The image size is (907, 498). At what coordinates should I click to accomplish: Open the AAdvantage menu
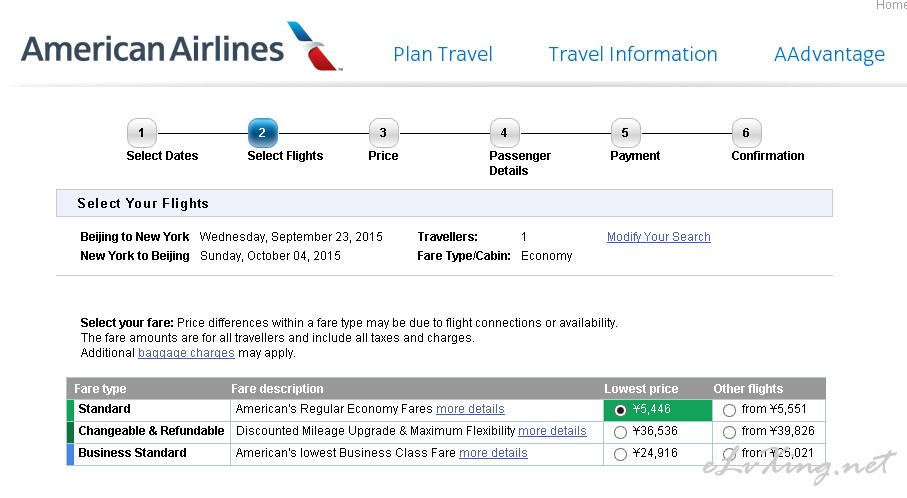[x=829, y=54]
